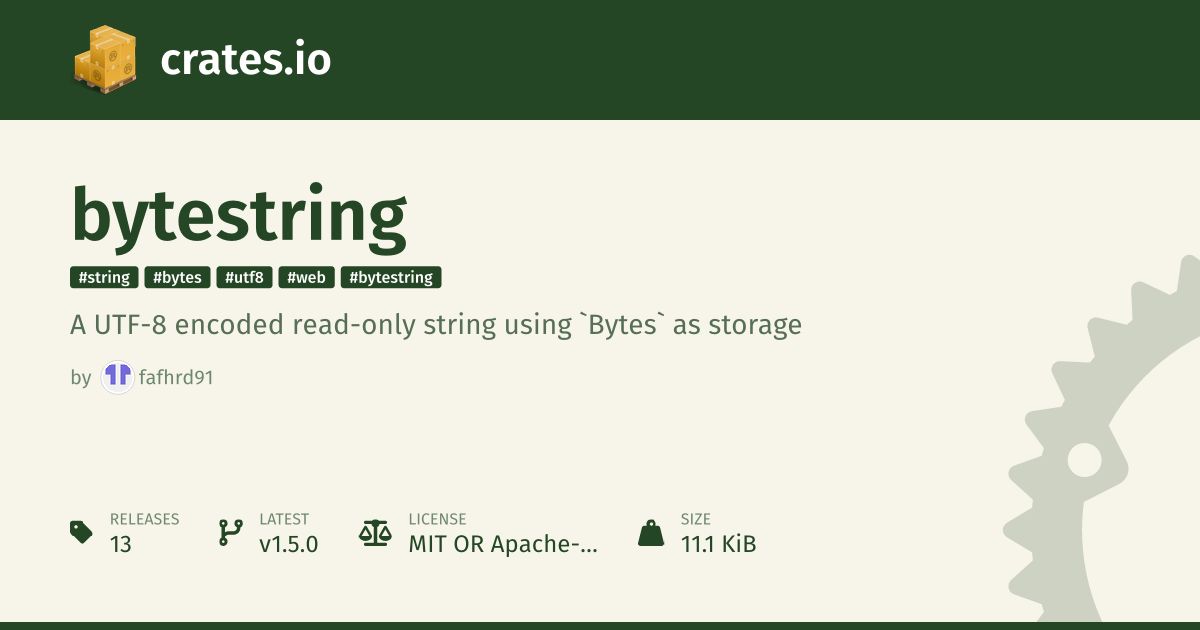Click the license scales icon

coord(375,532)
